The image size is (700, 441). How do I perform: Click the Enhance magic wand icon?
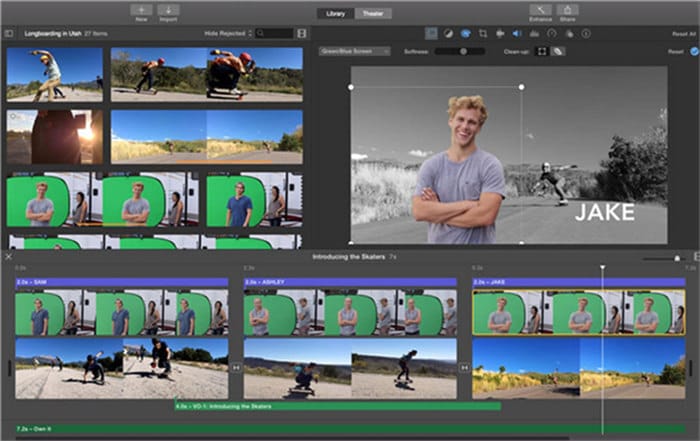tap(541, 10)
